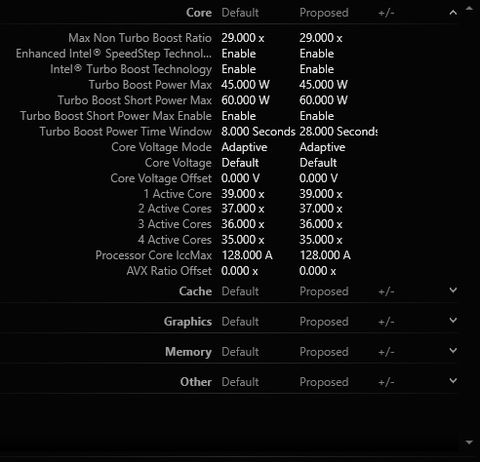
Task: Expand the Graphics section chevron
Action: coord(453,320)
